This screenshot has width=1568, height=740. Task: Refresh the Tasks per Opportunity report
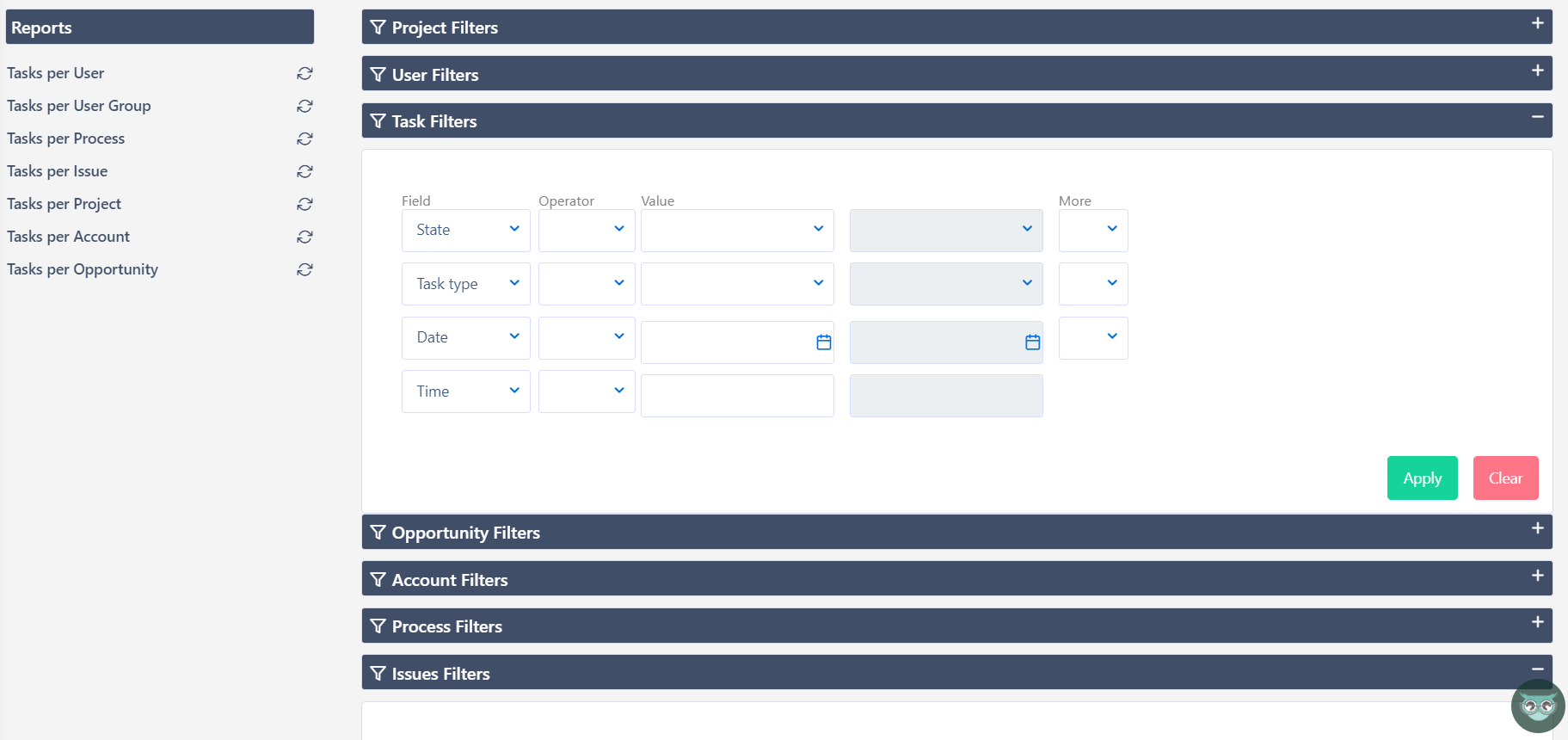click(x=304, y=270)
